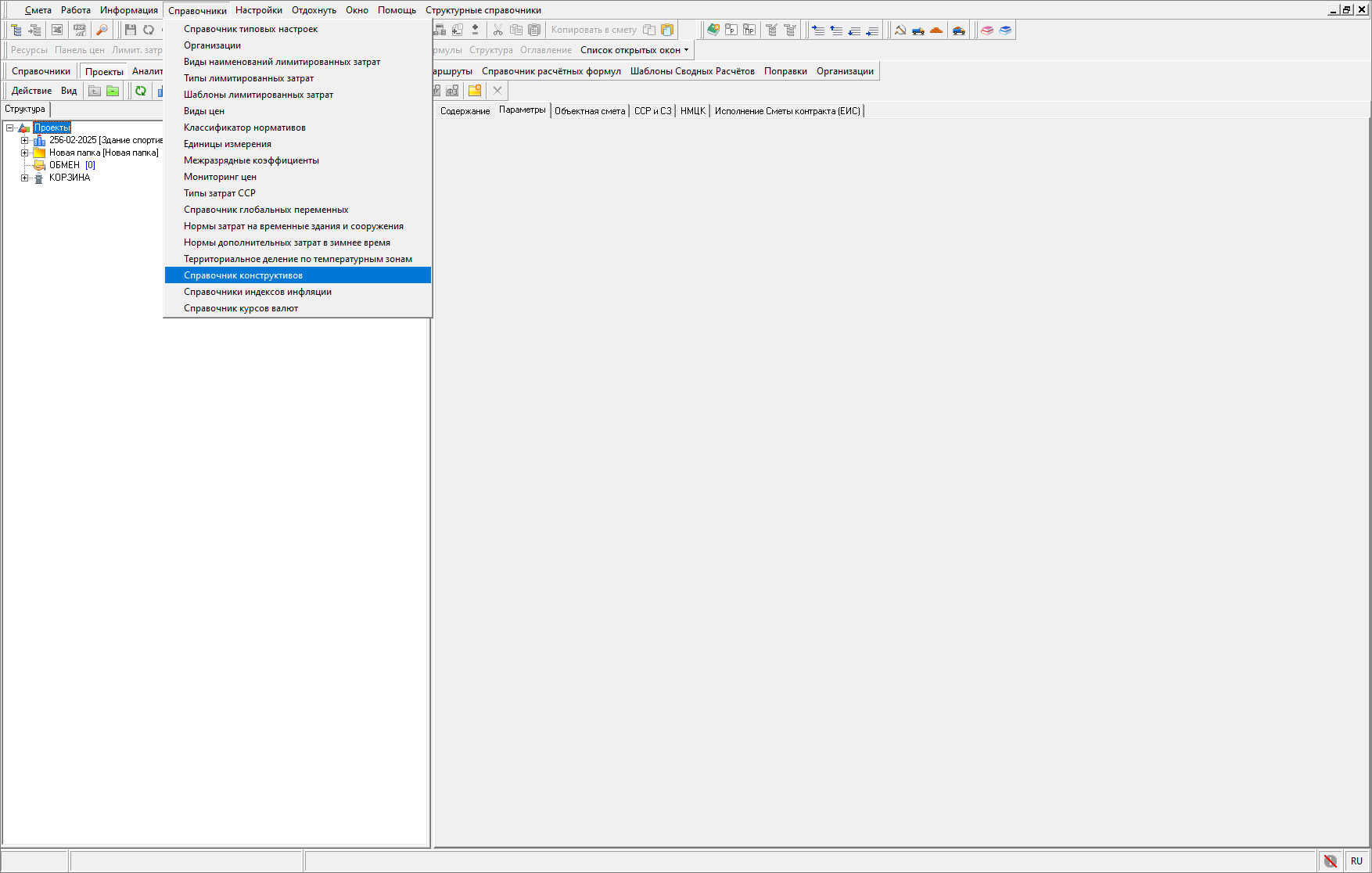
Task: Click the hammer and sickle labor icon
Action: [x=900, y=30]
